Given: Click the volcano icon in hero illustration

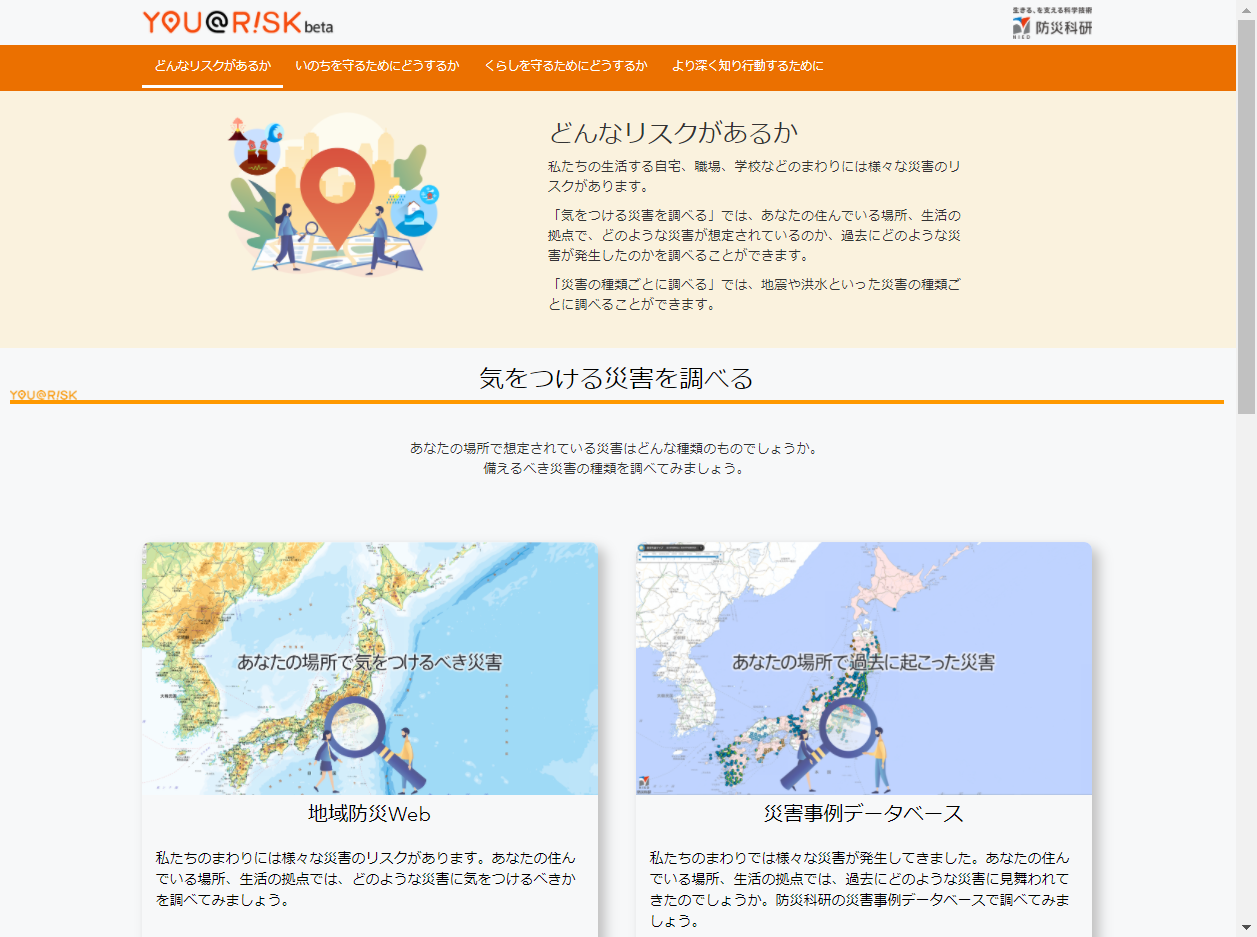Looking at the screenshot, I should (x=238, y=130).
